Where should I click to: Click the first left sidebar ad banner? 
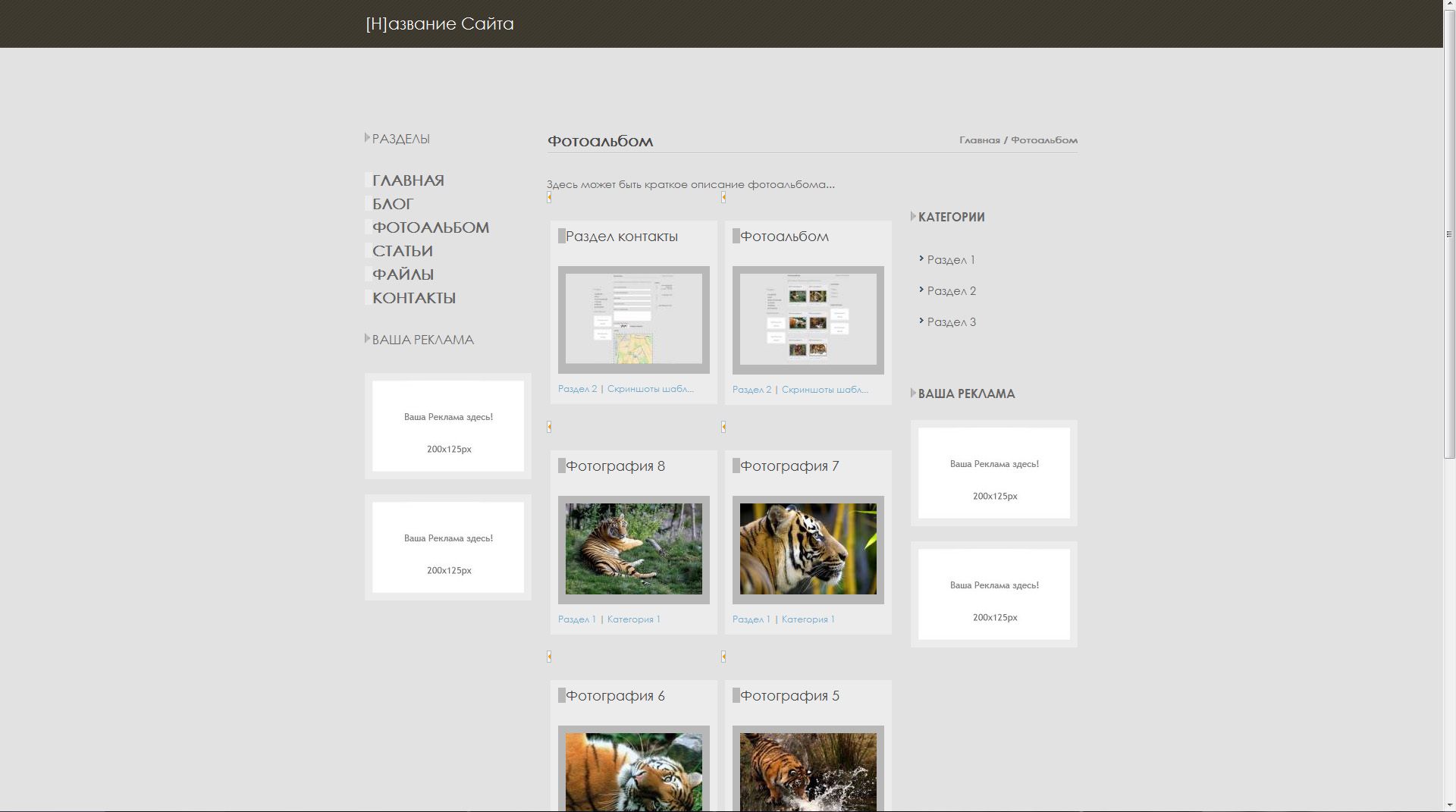pos(447,426)
